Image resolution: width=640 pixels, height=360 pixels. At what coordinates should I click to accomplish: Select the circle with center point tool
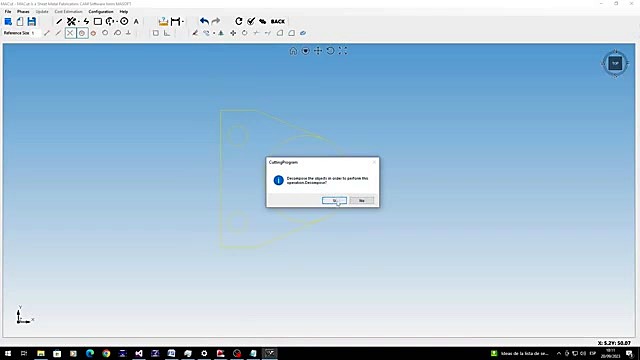pyautogui.click(x=124, y=22)
